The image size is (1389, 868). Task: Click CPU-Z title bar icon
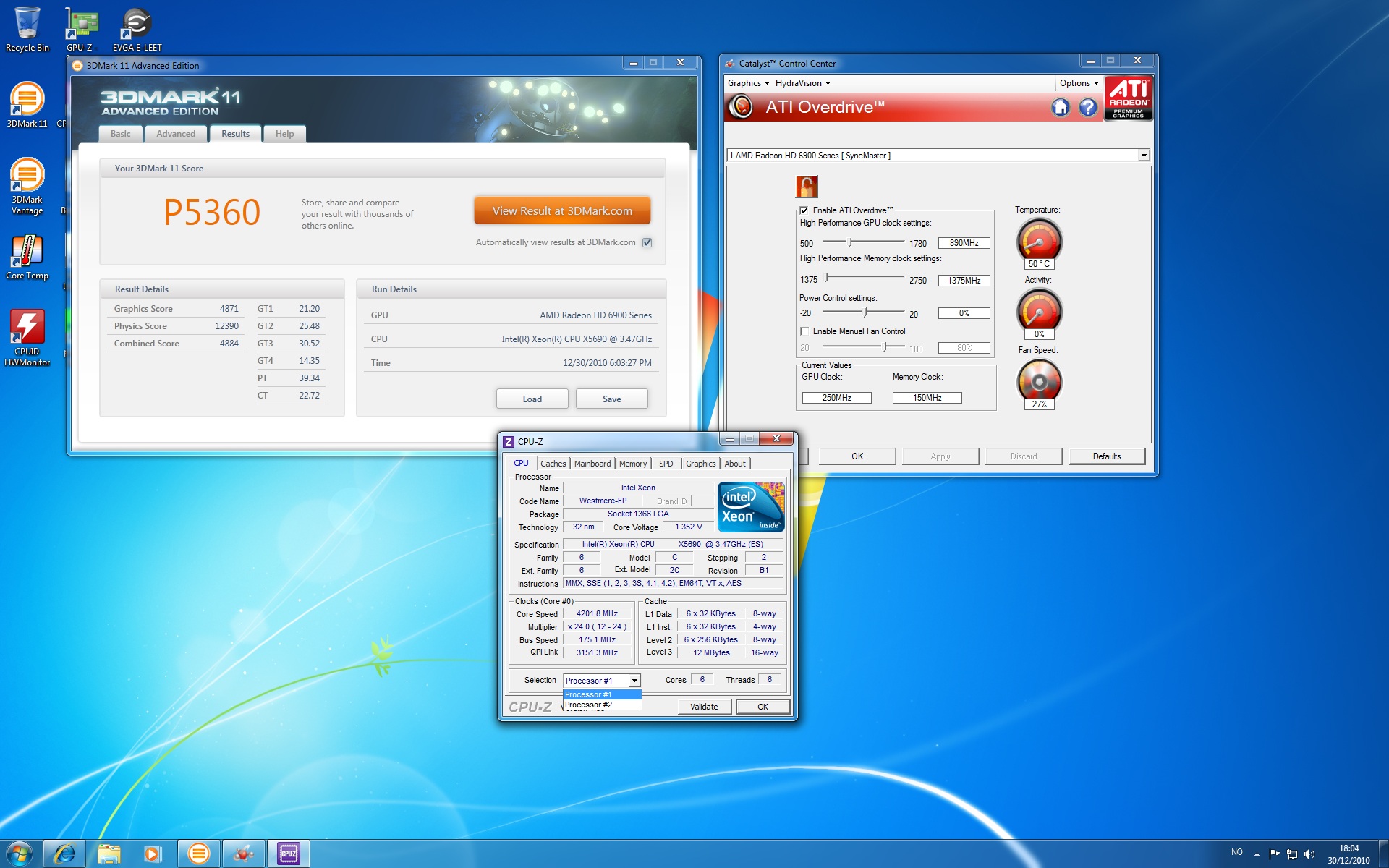click(x=509, y=441)
